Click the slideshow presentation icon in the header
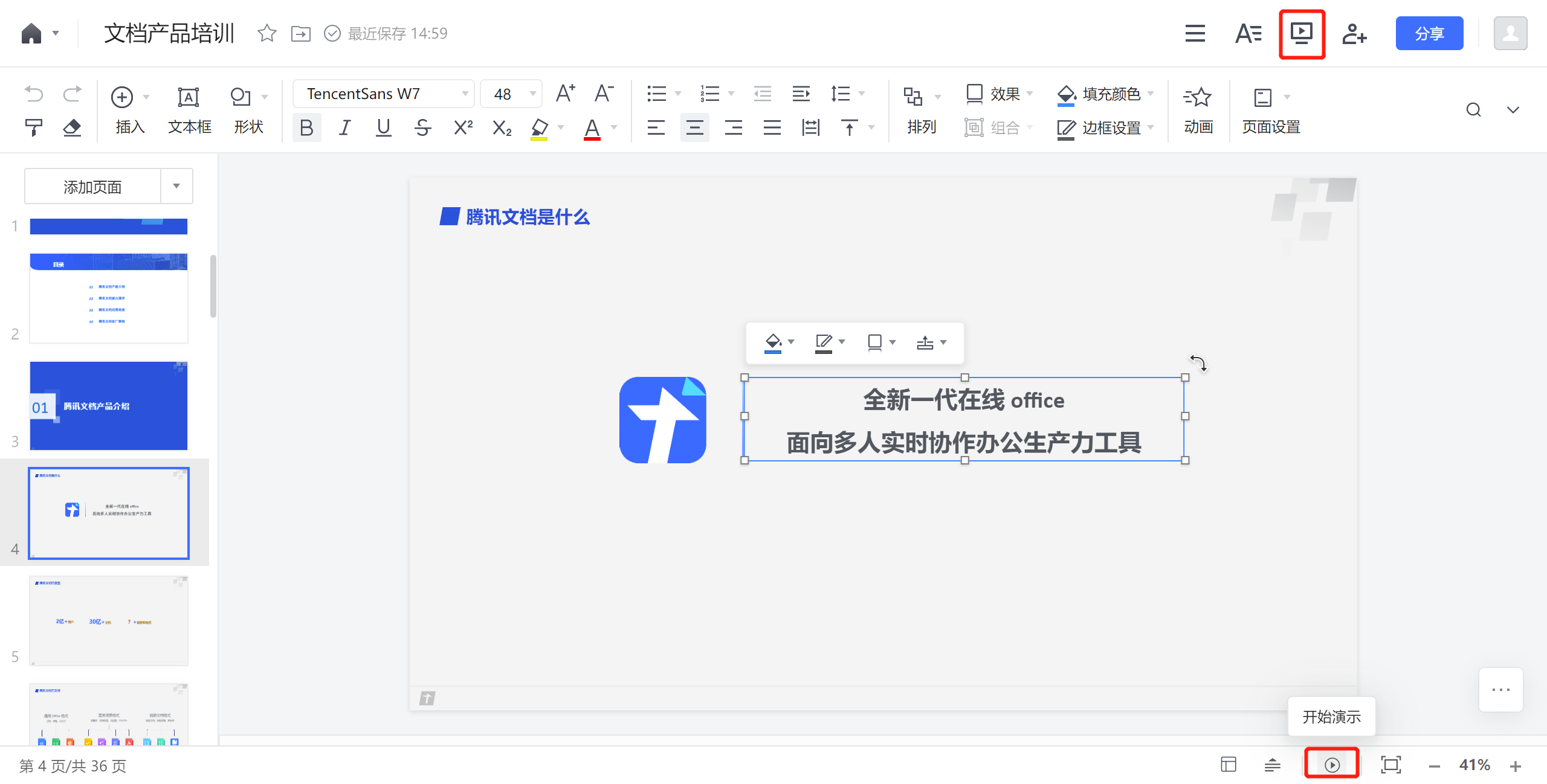Viewport: 1547px width, 784px height. click(1301, 34)
